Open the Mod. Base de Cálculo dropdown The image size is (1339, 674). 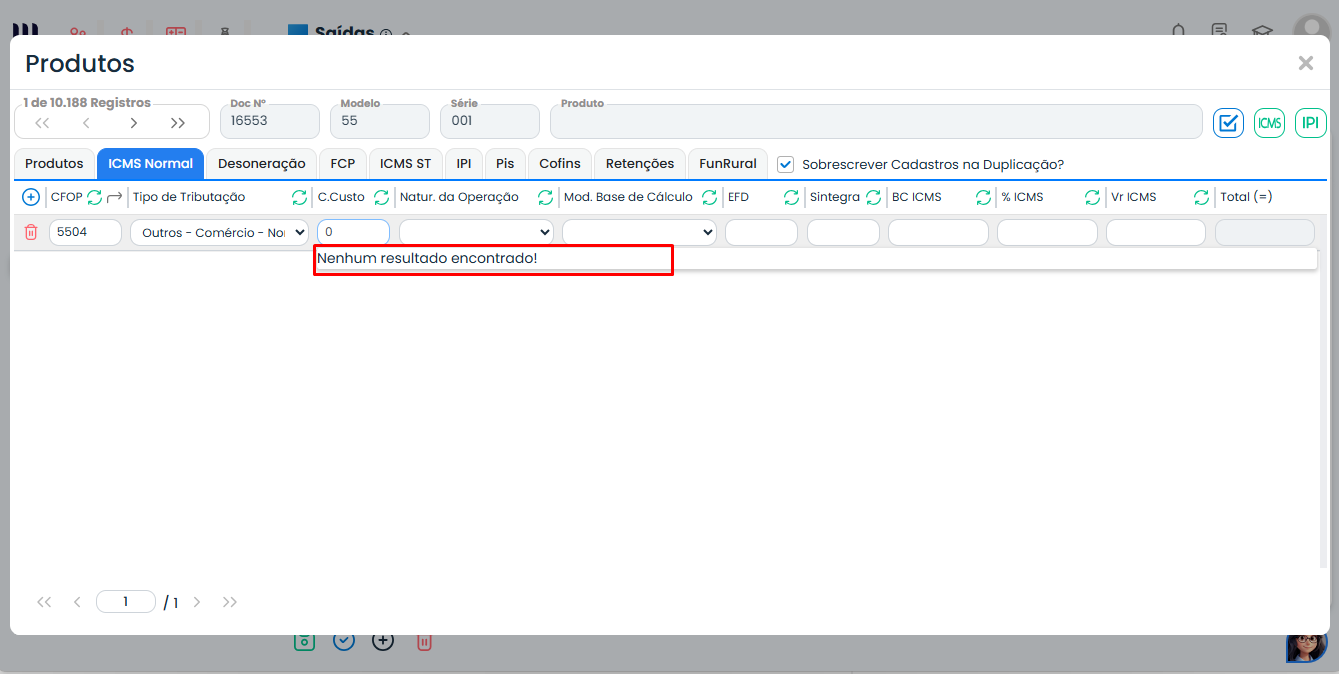click(x=639, y=233)
